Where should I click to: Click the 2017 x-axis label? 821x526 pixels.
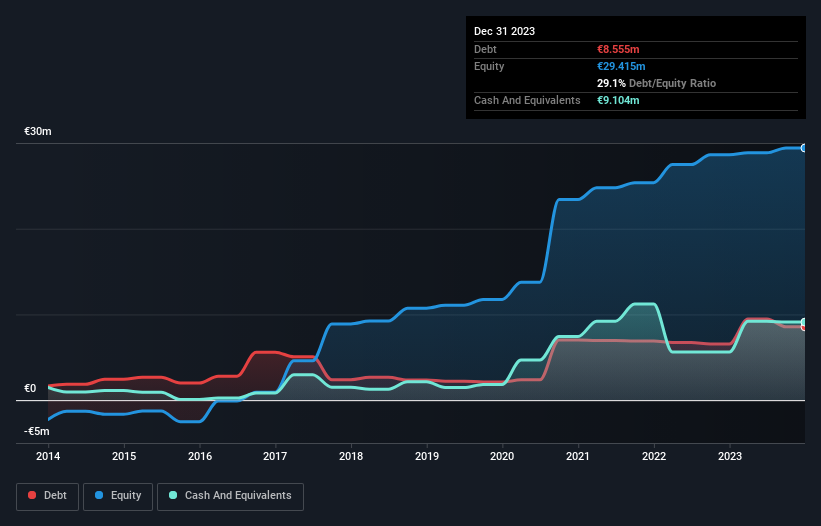275,456
